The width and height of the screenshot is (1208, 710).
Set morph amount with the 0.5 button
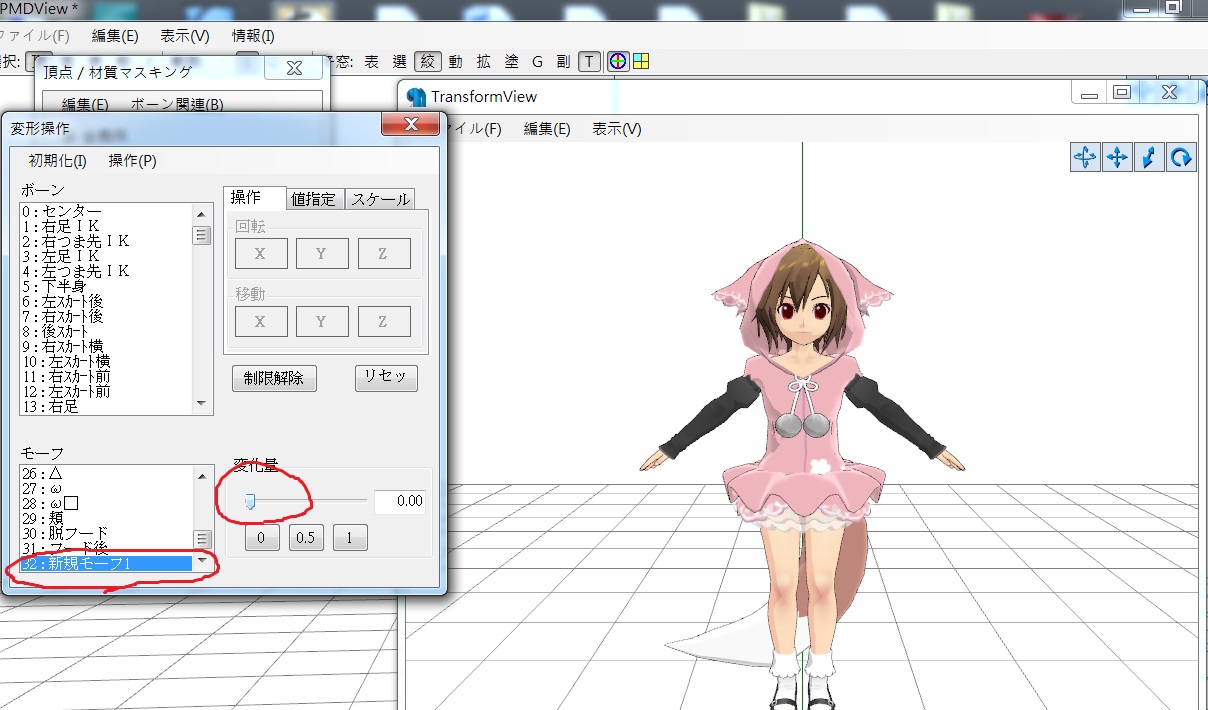tap(306, 537)
